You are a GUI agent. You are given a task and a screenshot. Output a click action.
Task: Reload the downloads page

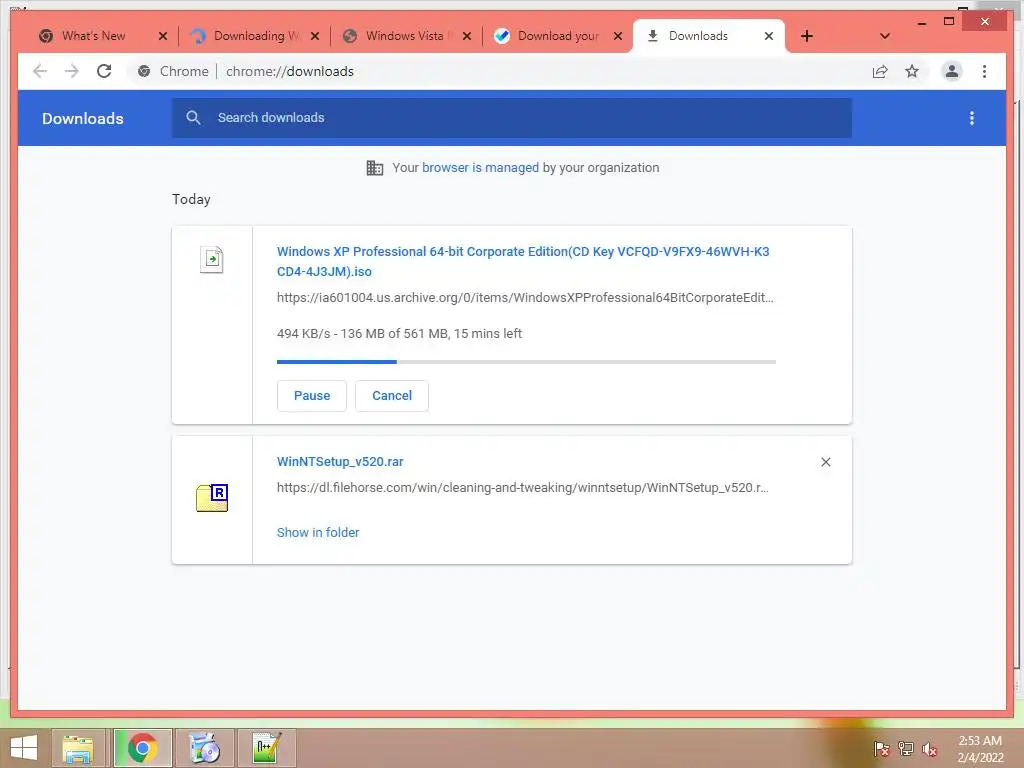point(104,71)
